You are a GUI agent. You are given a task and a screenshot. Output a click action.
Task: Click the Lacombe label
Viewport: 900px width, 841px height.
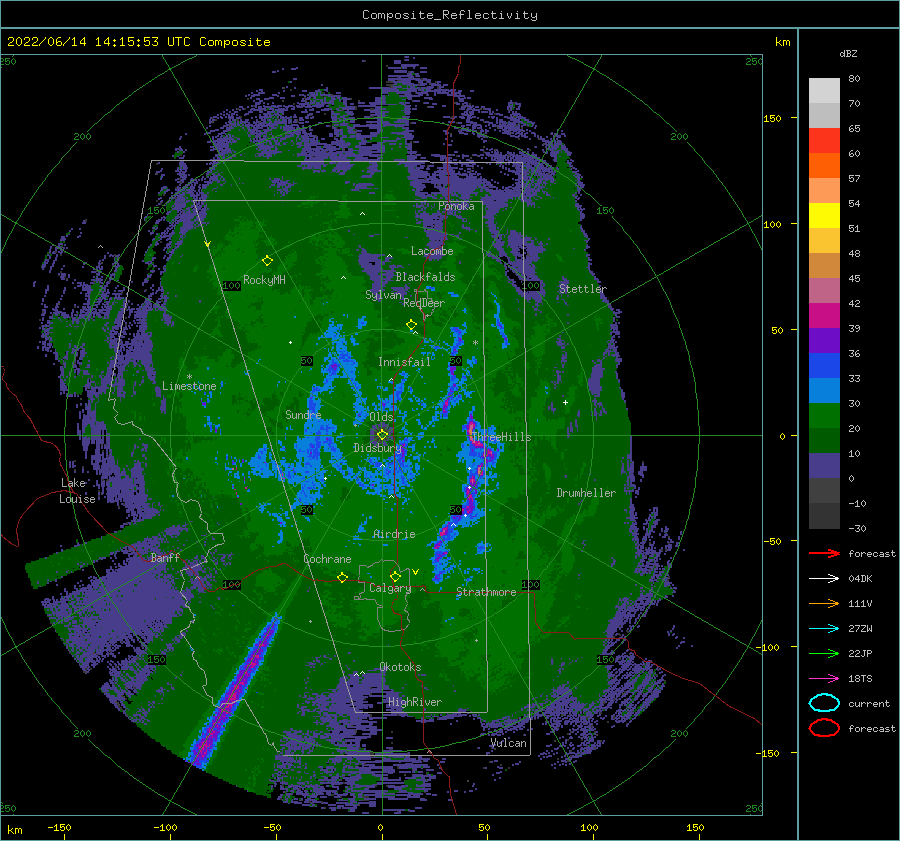(432, 251)
